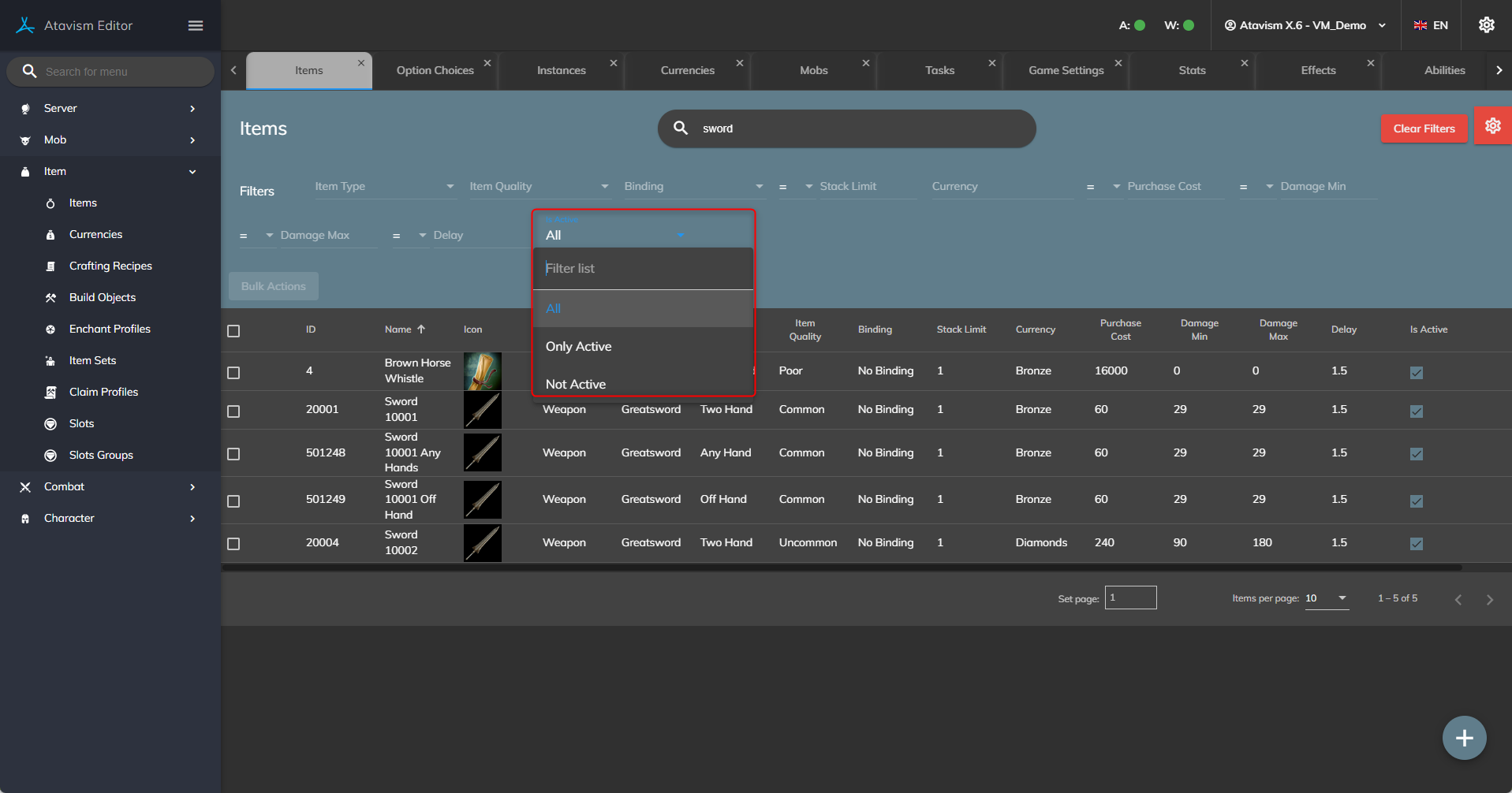The width and height of the screenshot is (1512, 793).
Task: Click the hamburger menu icon beside Atavism Editor
Action: pos(196,25)
